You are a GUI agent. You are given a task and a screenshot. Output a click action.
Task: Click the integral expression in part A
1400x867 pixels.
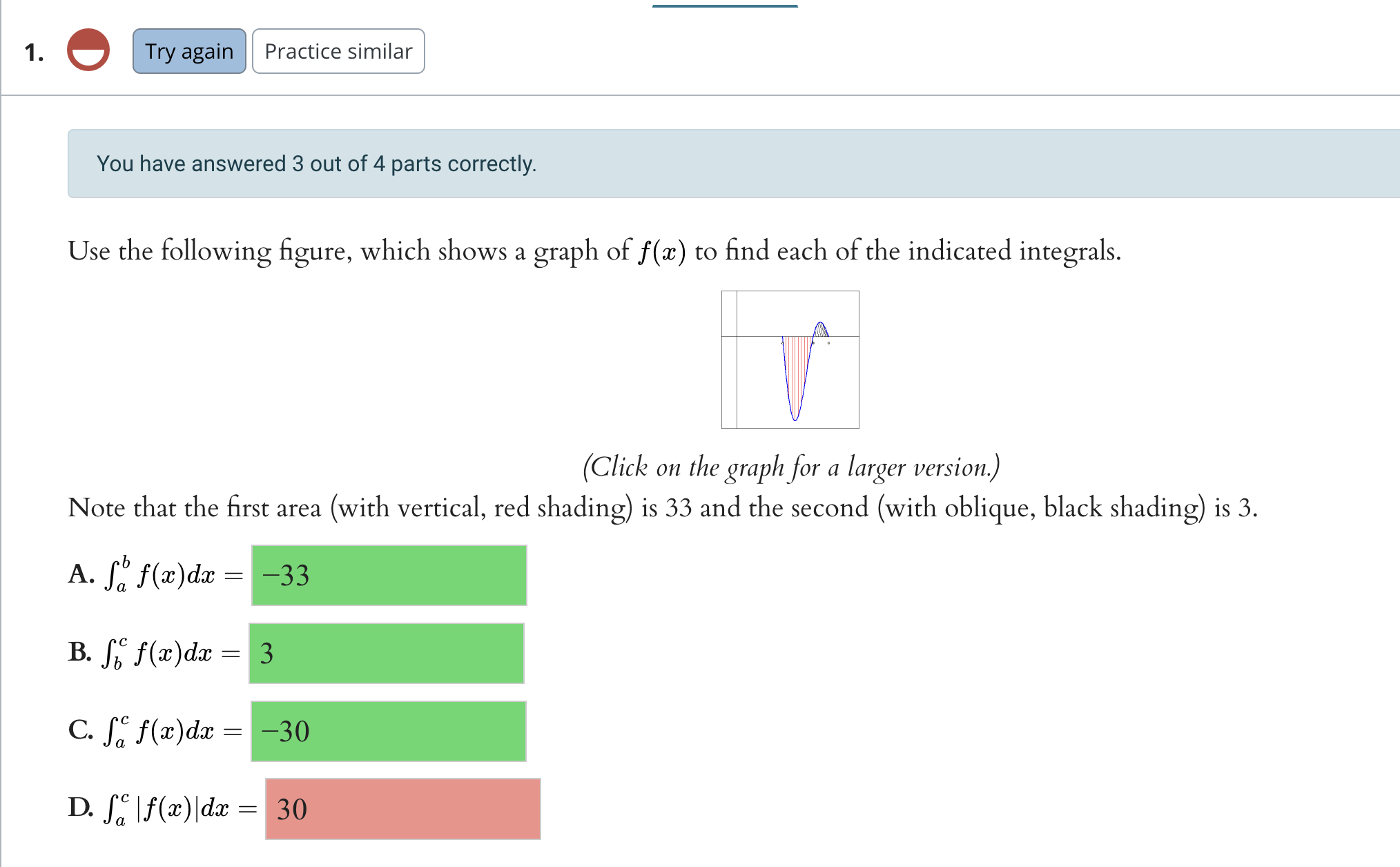coord(166,575)
